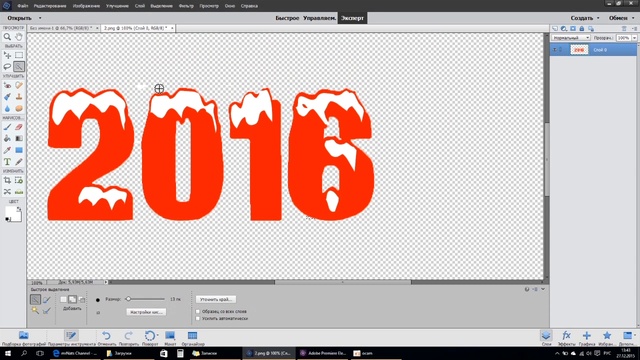This screenshot has height=360, width=640.
Task: Toggle visibility eye of layer Слой 0
Action: [x=555, y=50]
